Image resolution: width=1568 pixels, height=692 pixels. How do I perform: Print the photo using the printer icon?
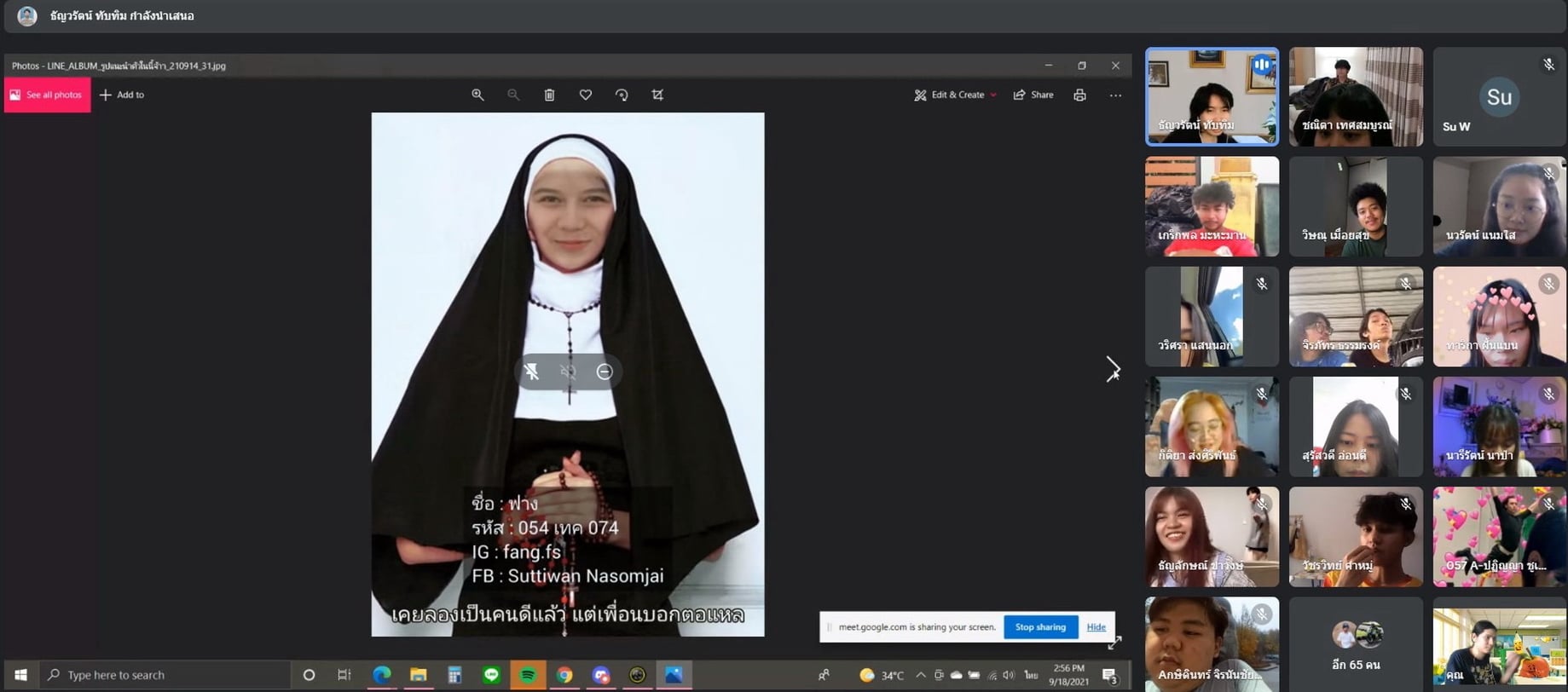(x=1079, y=95)
